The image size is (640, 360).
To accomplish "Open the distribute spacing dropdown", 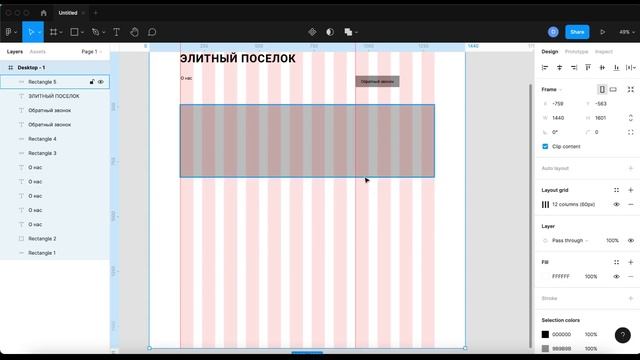I will [x=631, y=67].
